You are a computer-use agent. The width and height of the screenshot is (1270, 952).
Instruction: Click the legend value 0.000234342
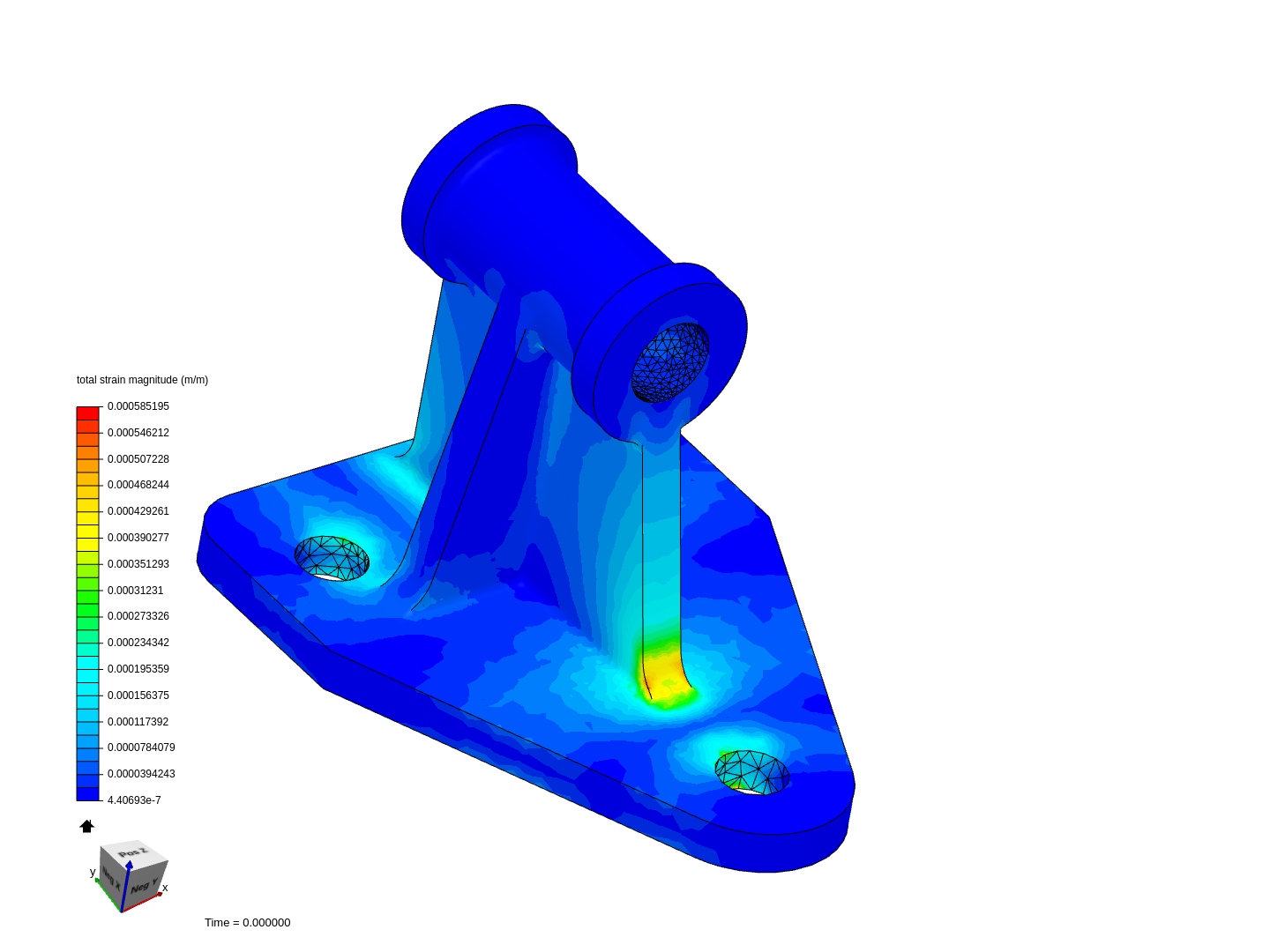click(x=138, y=643)
